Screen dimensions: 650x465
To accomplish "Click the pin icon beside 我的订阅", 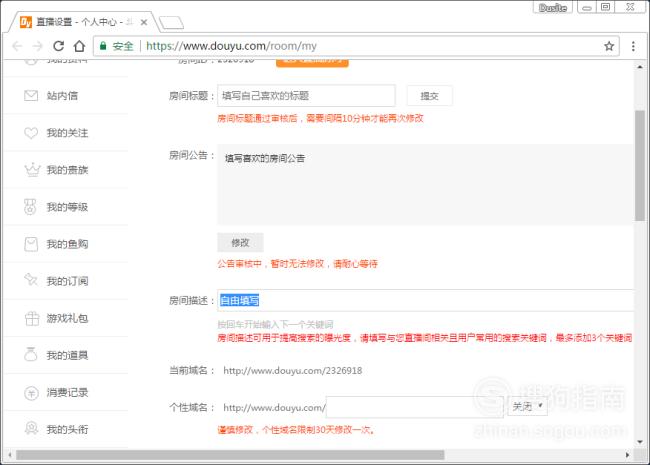I will [31, 280].
